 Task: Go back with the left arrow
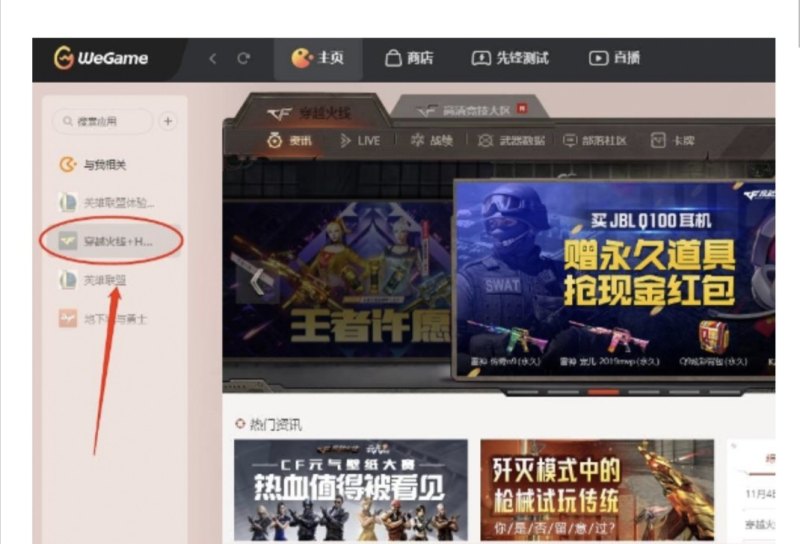pos(213,59)
